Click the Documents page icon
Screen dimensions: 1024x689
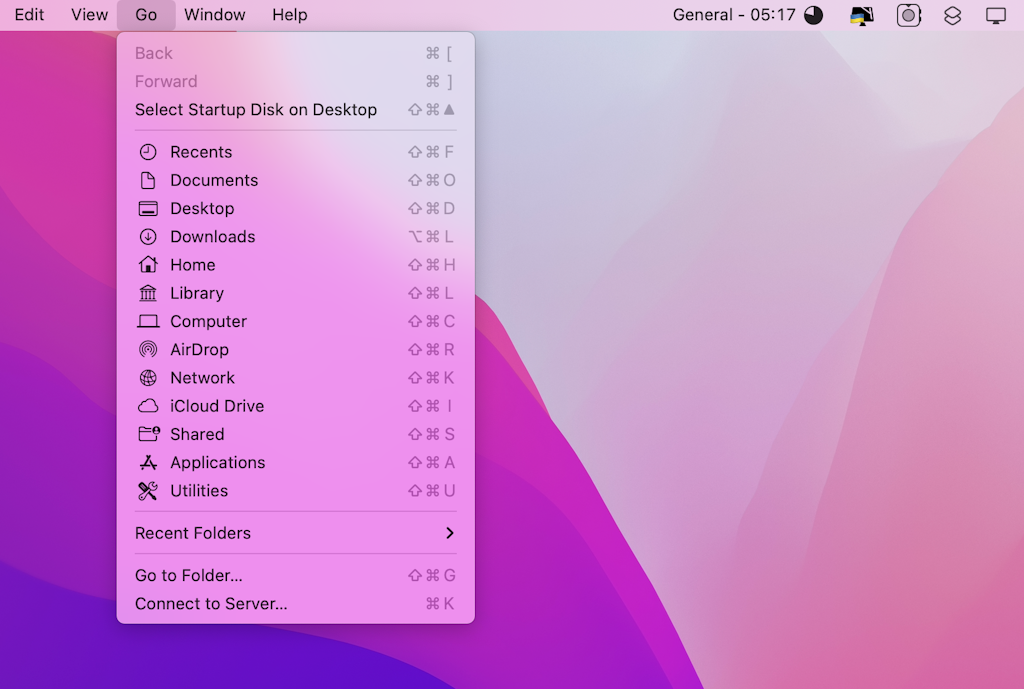[x=148, y=180]
